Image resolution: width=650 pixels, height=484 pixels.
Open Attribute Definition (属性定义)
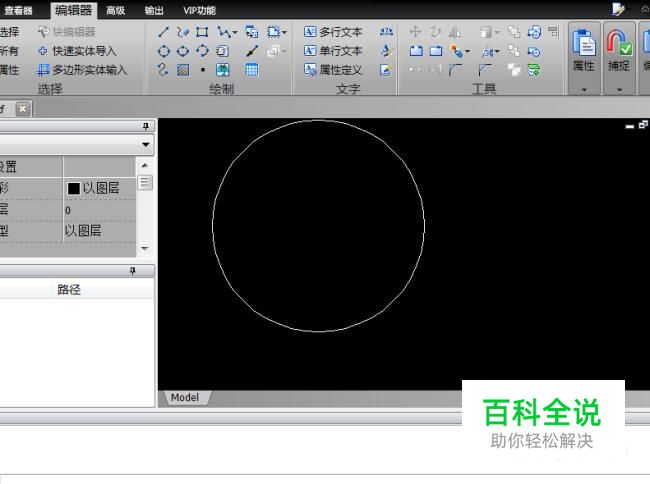(333, 70)
